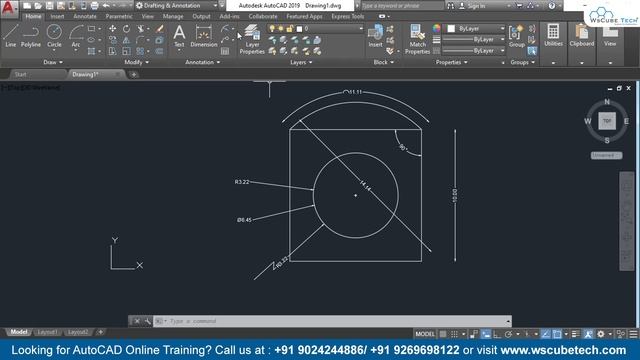Screen dimensions: 640x360
Task: Click the Unnamed UCS button under ViewCube
Action: click(x=607, y=156)
